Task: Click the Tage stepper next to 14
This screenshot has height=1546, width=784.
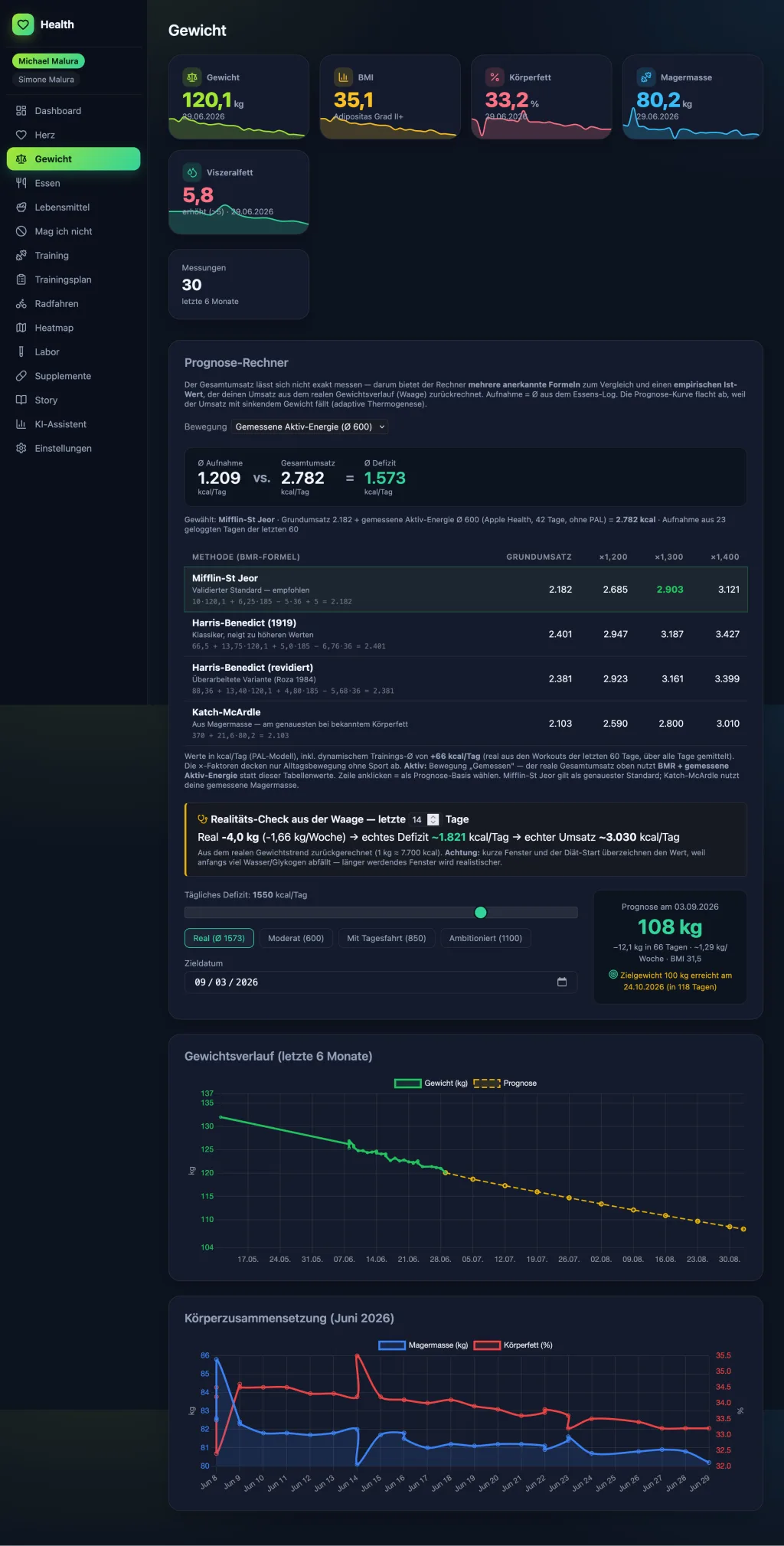Action: point(433,819)
